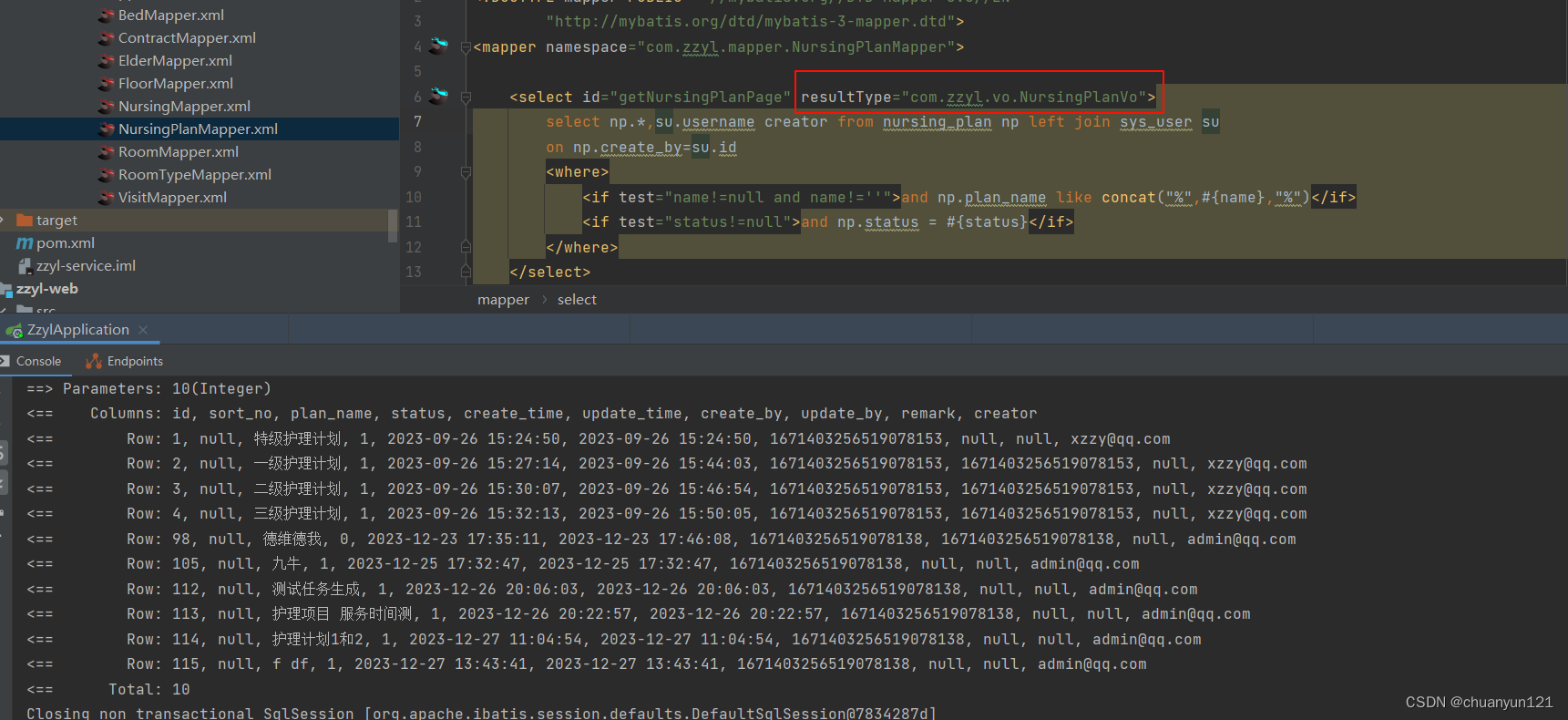Collapse the select tag fold on line 6
Viewport: 1568px width, 720px height.
[x=466, y=98]
